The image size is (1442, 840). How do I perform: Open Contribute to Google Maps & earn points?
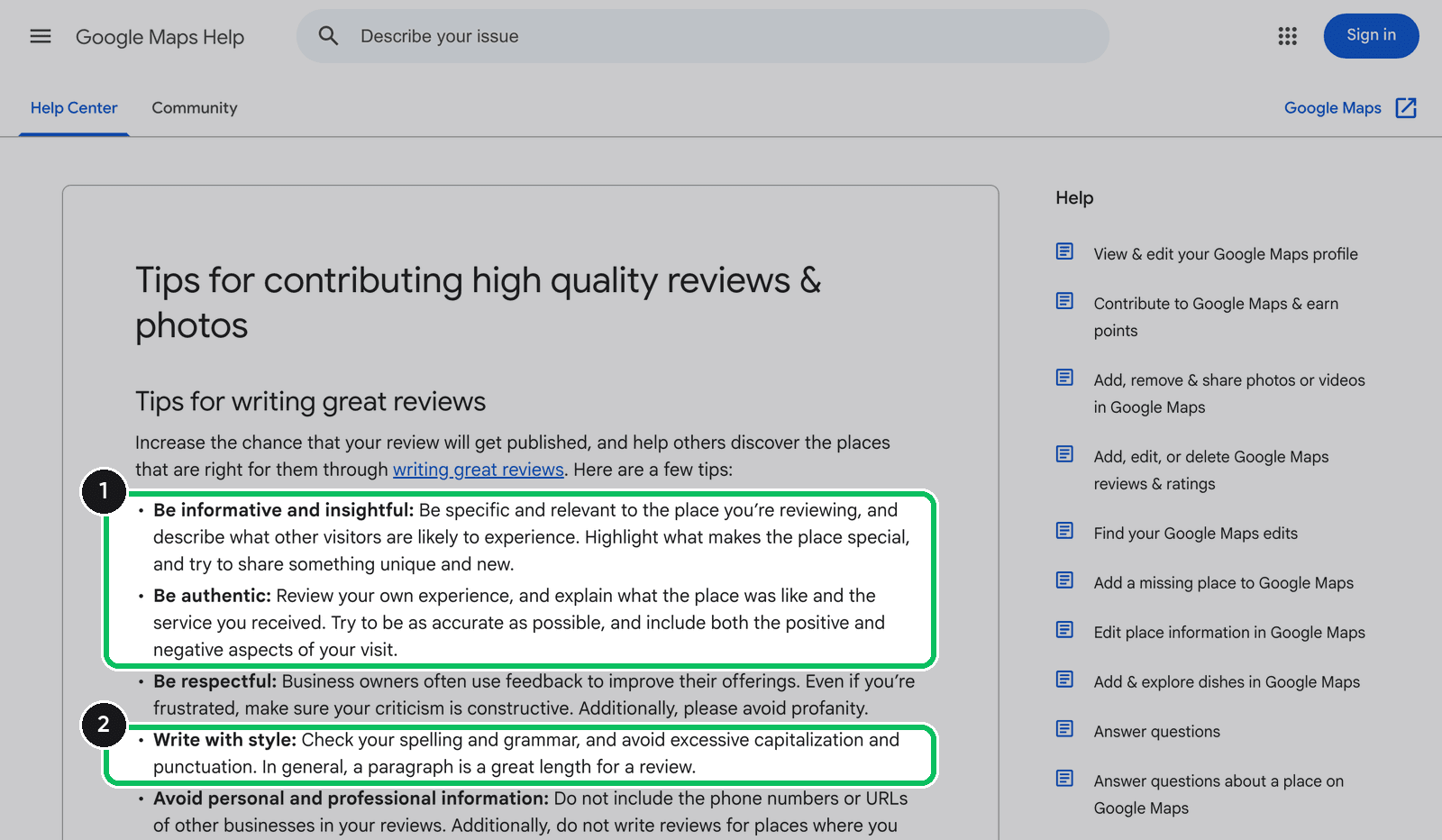[1216, 317]
